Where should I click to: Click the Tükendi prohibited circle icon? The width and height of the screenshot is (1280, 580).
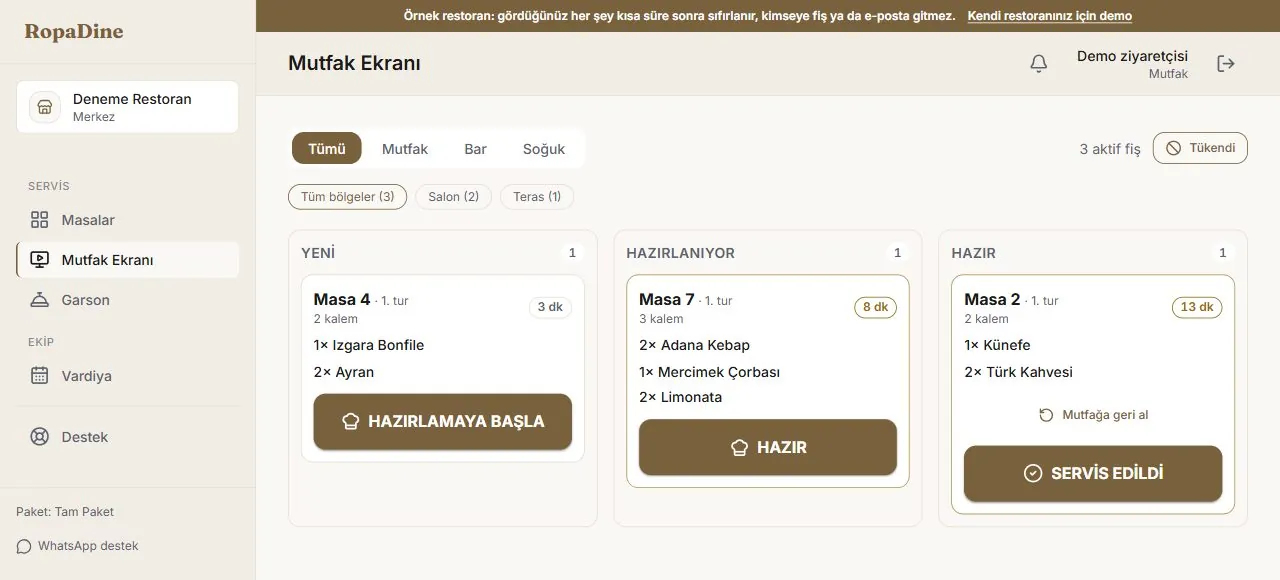click(x=1174, y=148)
